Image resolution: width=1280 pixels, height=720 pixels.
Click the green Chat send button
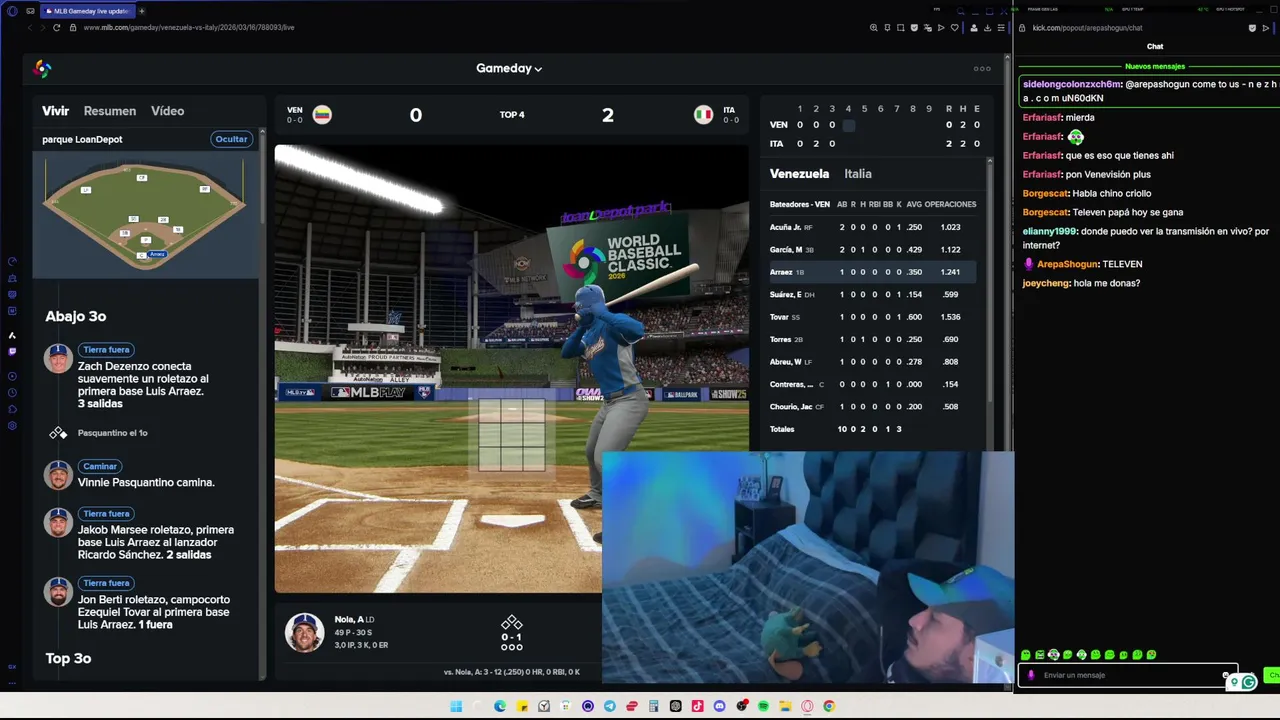coord(1272,675)
